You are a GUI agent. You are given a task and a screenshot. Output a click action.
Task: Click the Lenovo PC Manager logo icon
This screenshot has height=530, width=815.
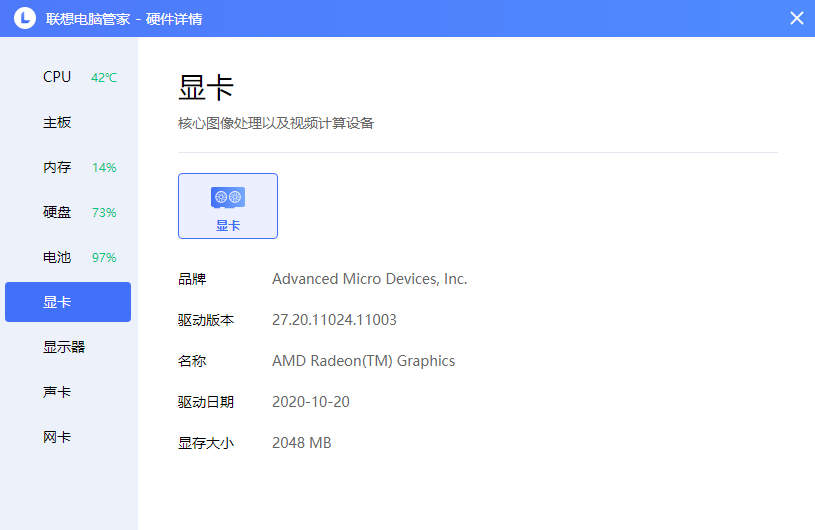click(x=24, y=18)
